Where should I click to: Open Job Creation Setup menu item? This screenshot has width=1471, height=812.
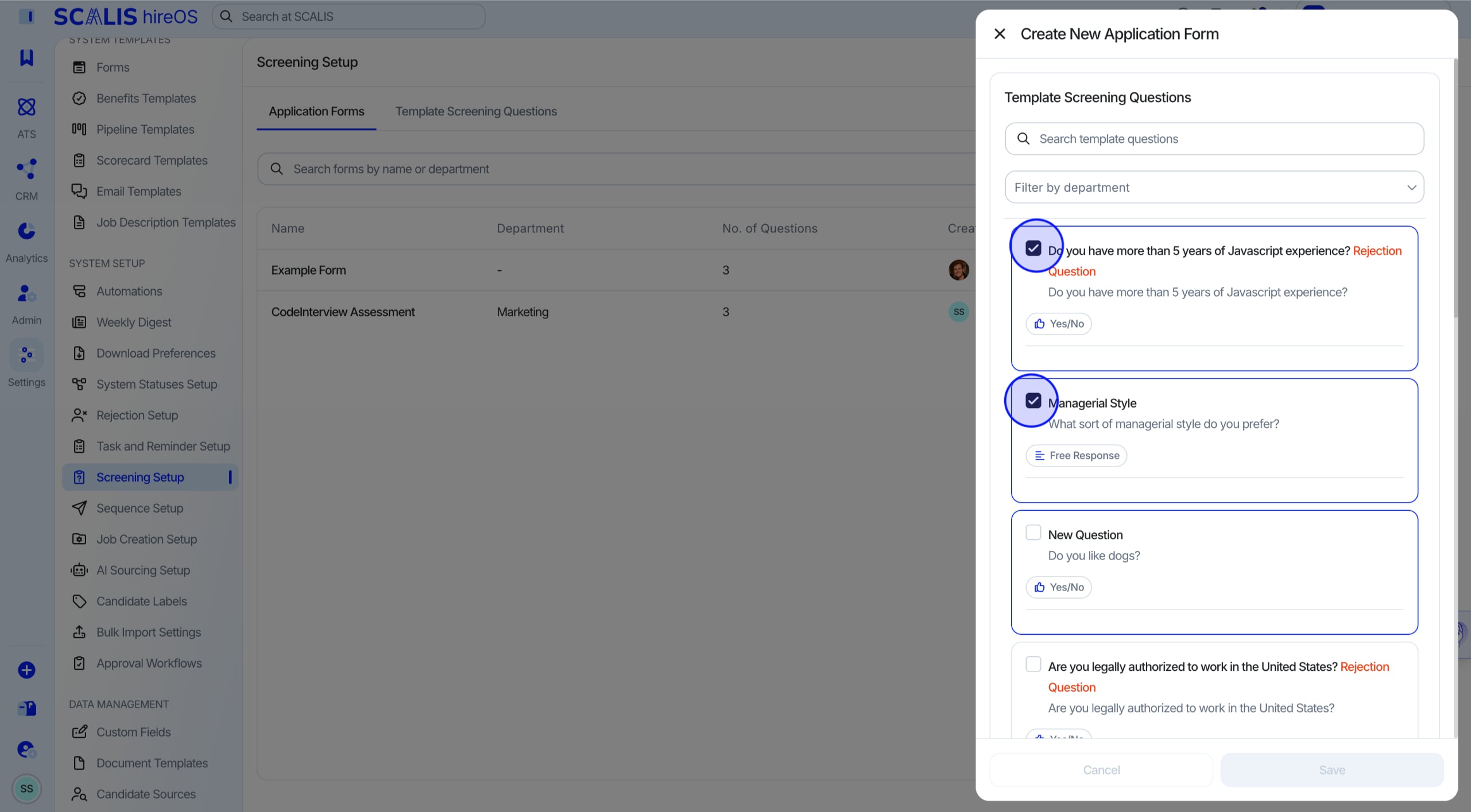coord(150,539)
